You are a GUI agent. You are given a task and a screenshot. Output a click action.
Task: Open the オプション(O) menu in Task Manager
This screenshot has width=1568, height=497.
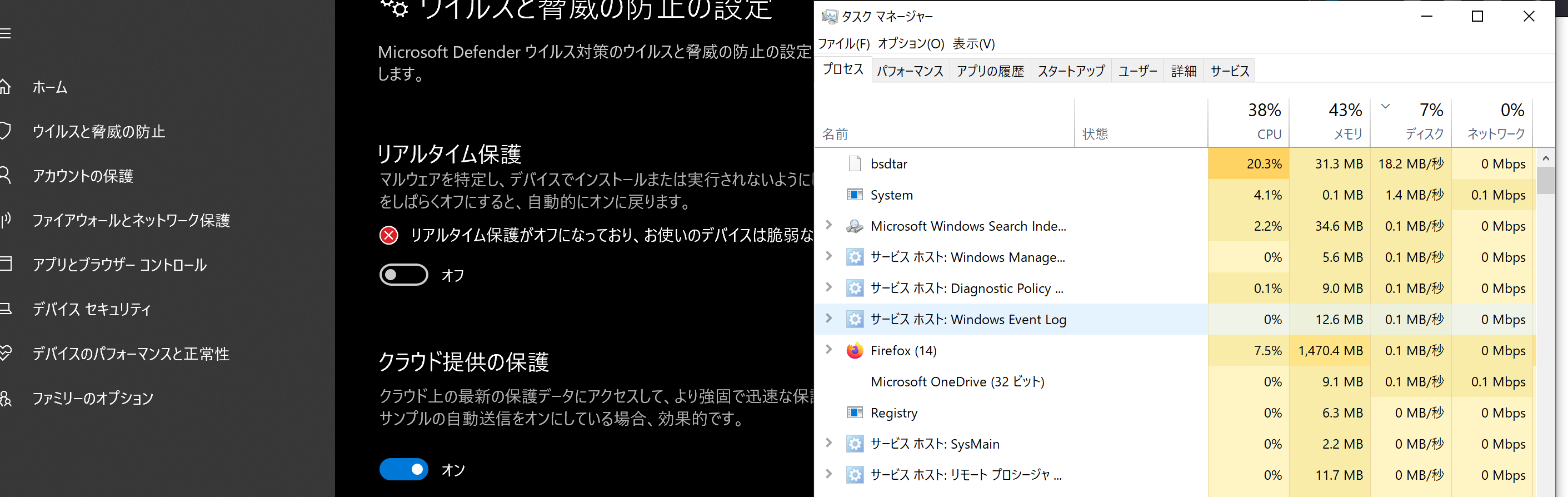(911, 44)
